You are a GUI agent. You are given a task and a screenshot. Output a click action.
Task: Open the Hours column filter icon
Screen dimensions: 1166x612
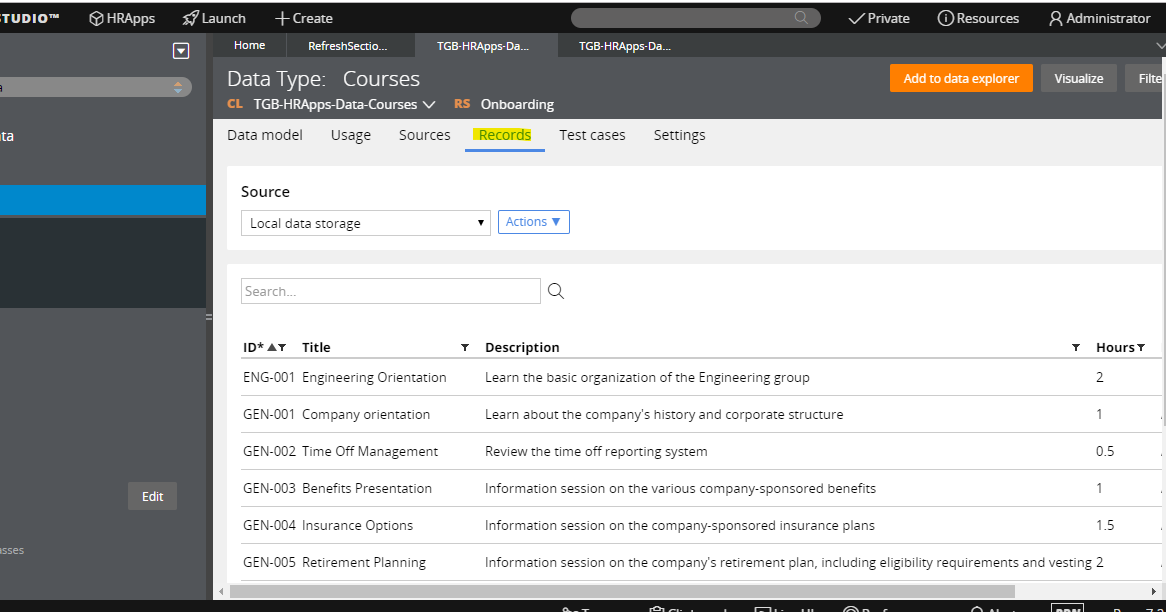(1141, 347)
